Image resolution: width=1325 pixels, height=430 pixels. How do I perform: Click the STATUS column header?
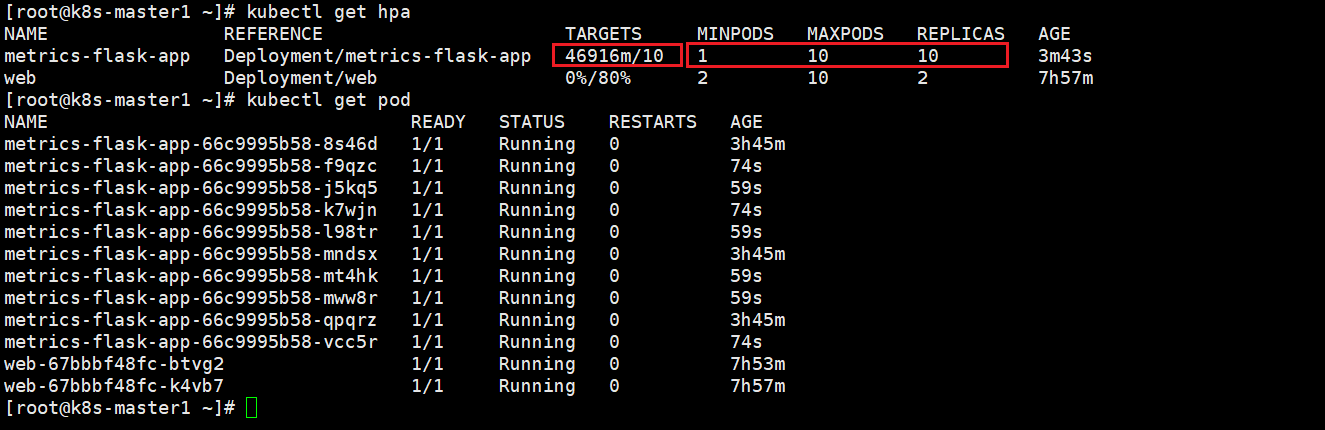(x=531, y=122)
